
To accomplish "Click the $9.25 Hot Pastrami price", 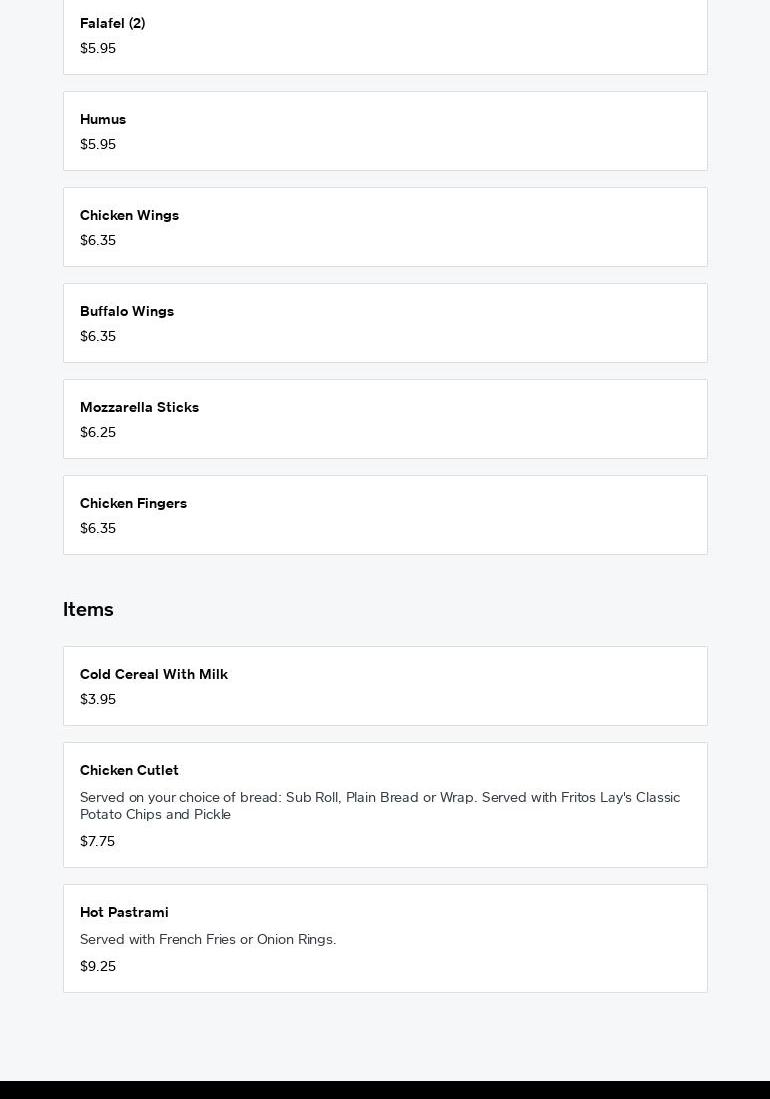I will coord(98,966).
